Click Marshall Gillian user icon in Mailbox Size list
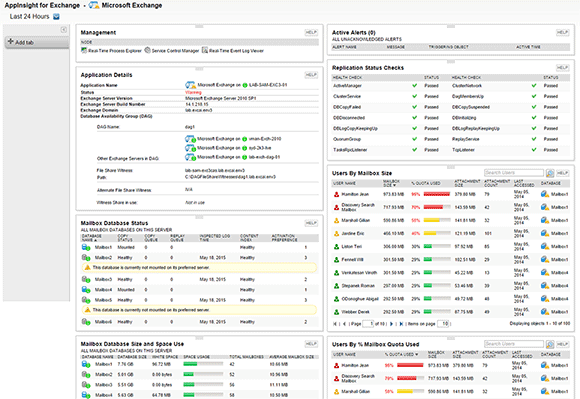 coord(336,220)
